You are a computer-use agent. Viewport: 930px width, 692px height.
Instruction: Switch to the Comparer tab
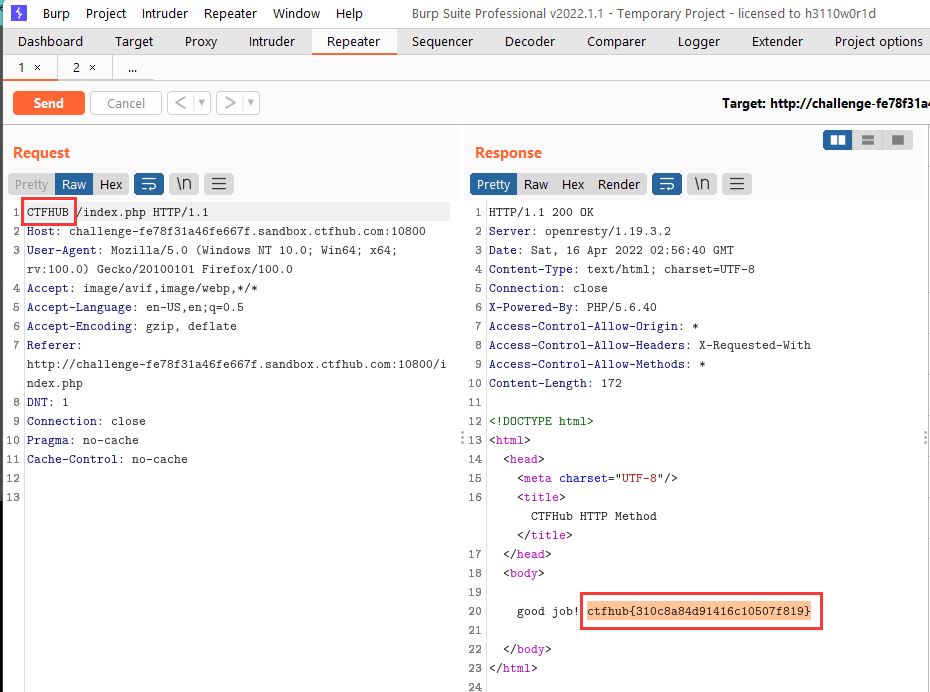click(x=616, y=42)
